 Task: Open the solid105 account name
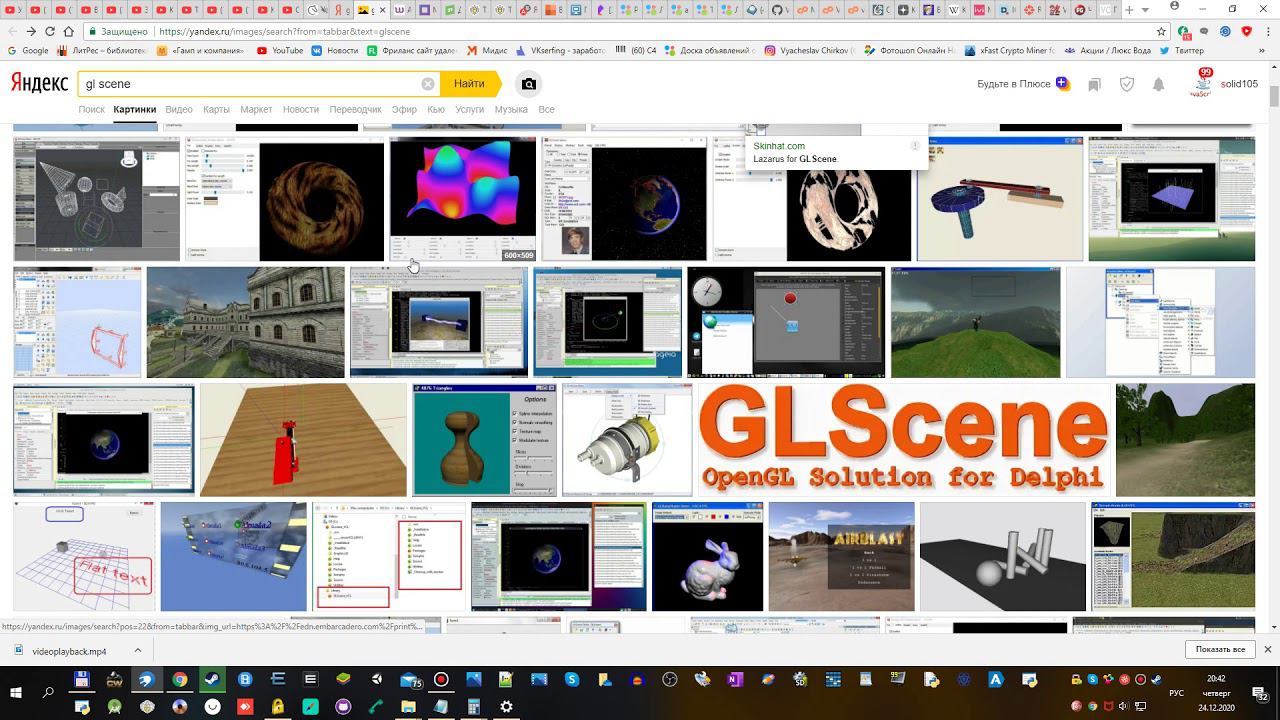[1239, 84]
